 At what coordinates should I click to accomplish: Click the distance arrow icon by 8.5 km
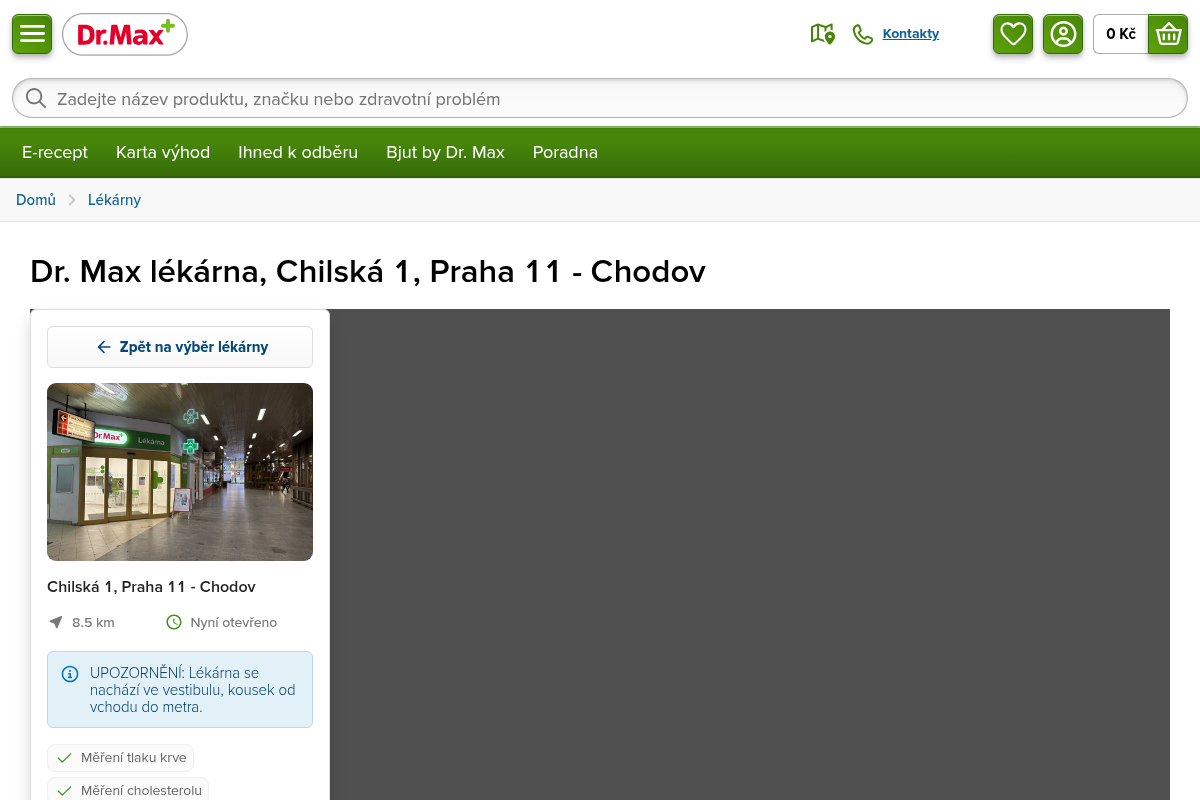(x=56, y=622)
